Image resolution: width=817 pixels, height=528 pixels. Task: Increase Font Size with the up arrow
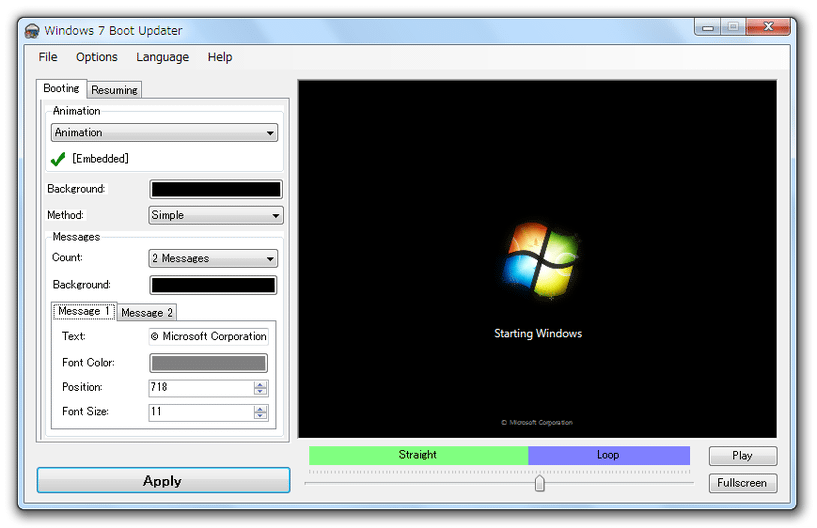261,408
